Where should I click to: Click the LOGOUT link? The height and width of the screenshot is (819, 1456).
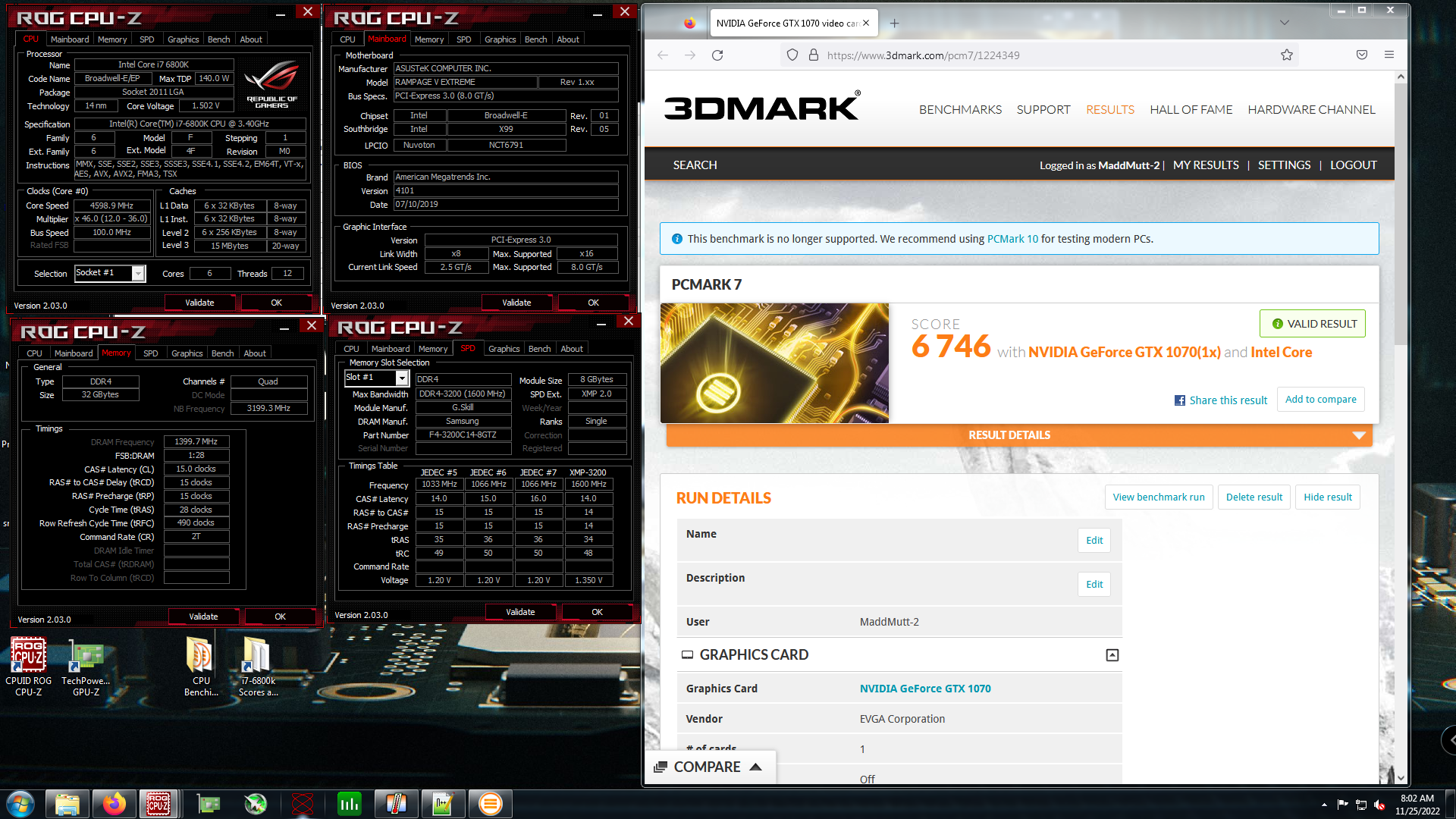pos(1354,165)
